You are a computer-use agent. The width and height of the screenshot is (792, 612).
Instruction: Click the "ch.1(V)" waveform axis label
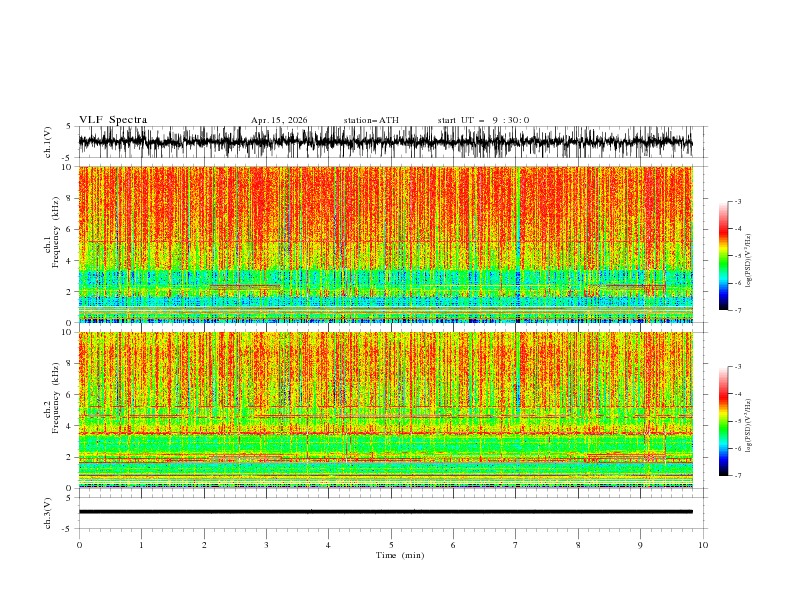pyautogui.click(x=48, y=142)
